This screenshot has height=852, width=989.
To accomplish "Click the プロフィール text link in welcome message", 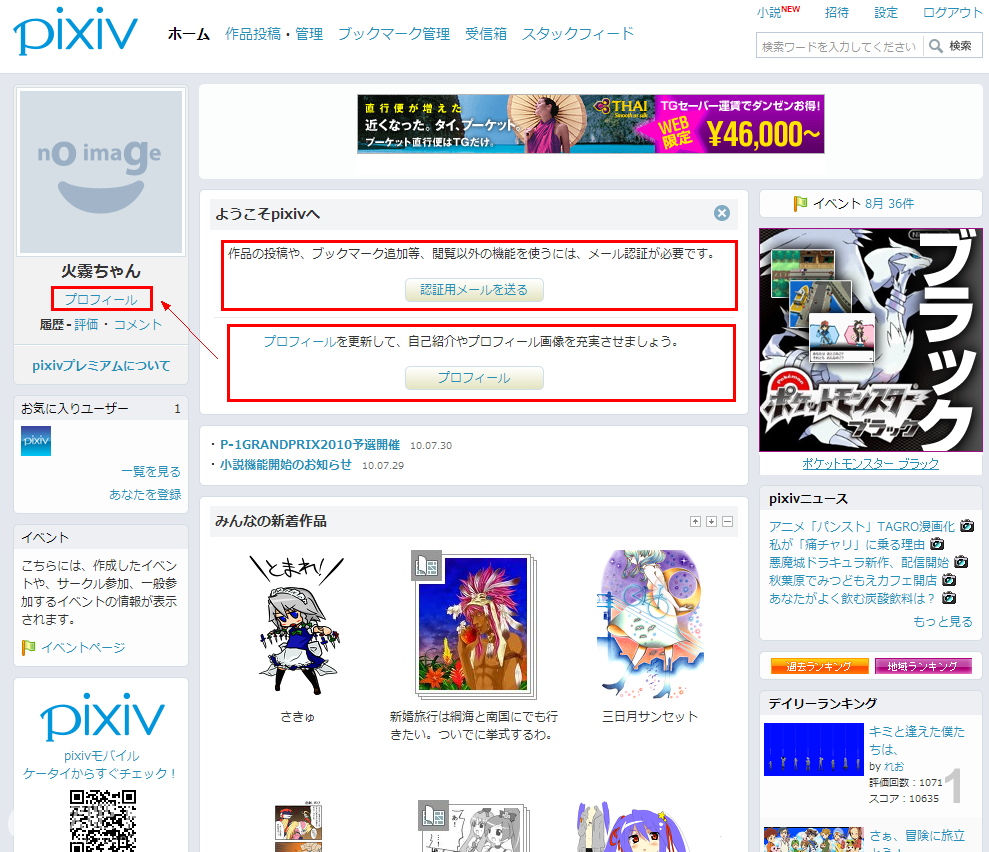I will (x=300, y=342).
